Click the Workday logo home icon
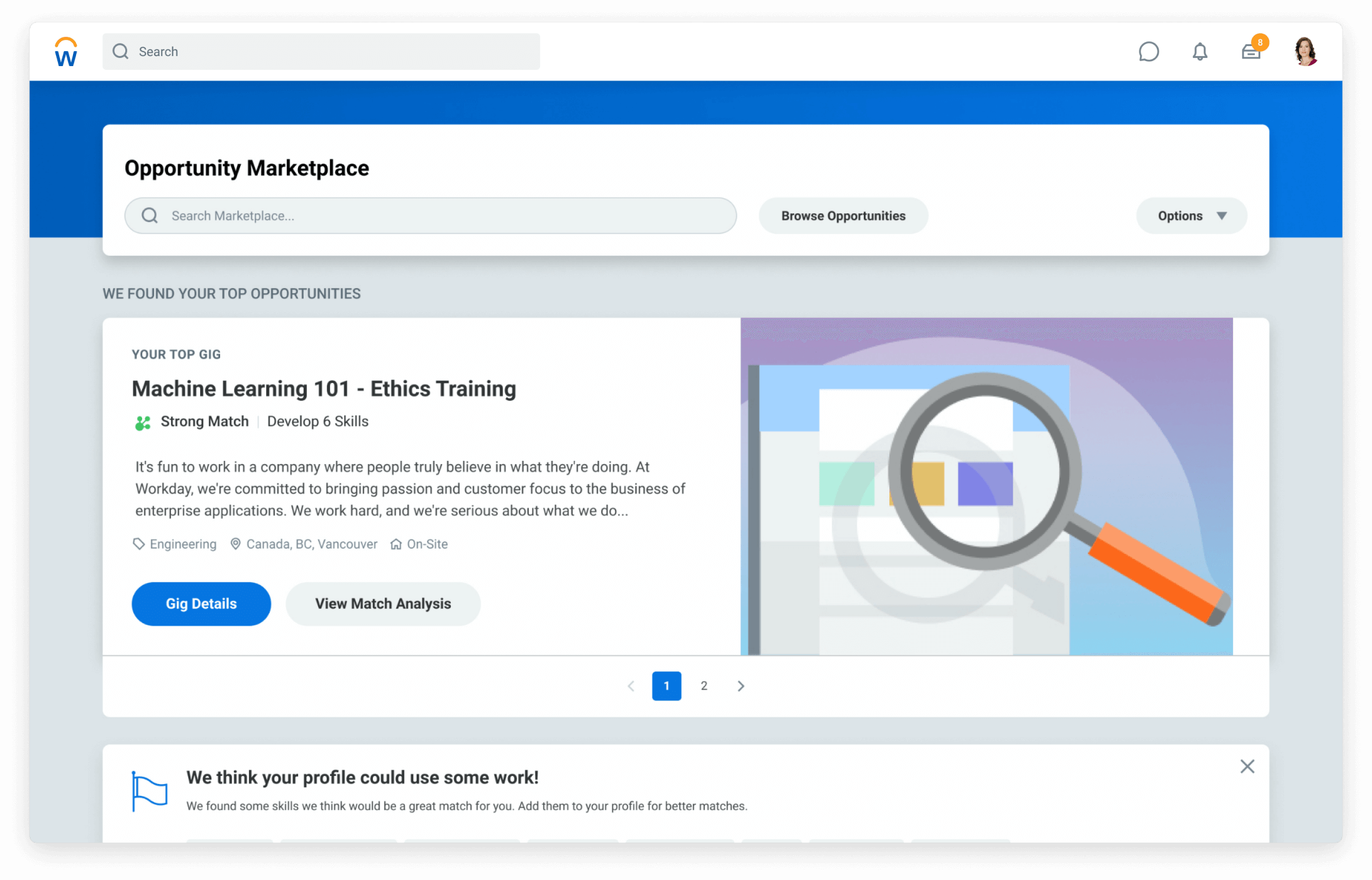1372x880 pixels. point(65,52)
